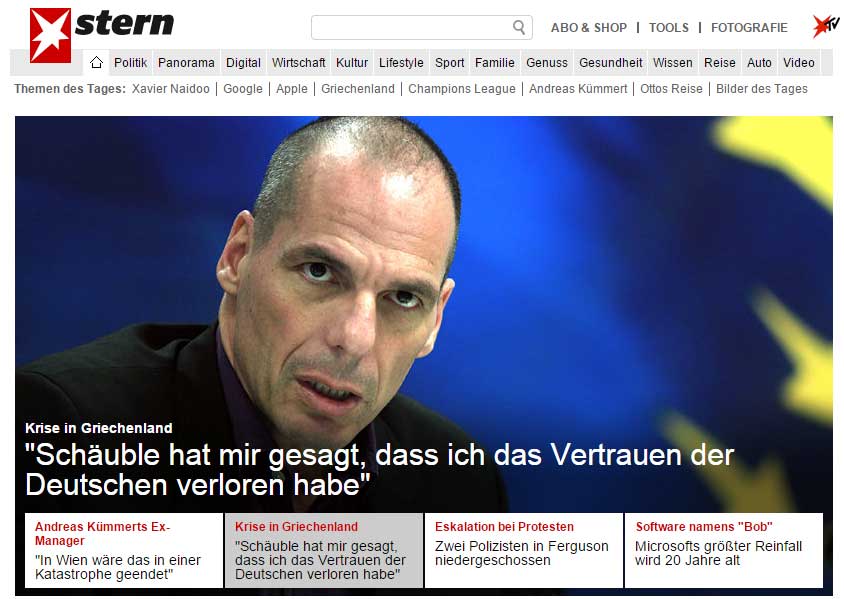Viewport: 844px width, 599px height.
Task: Open the stern TV logo icon
Action: tap(826, 25)
